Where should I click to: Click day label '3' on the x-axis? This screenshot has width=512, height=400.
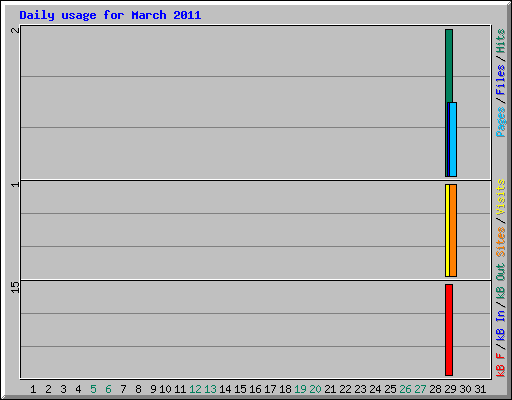click(63, 389)
